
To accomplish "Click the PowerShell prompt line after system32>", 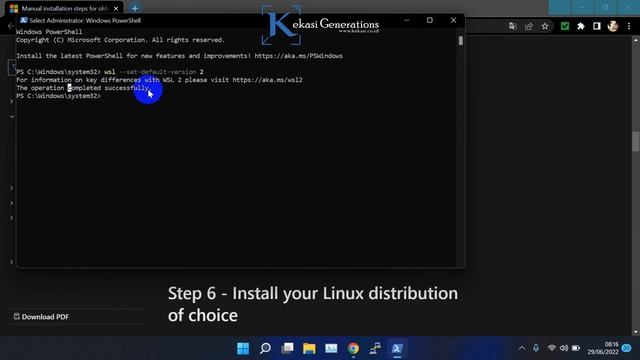I will coord(58,96).
